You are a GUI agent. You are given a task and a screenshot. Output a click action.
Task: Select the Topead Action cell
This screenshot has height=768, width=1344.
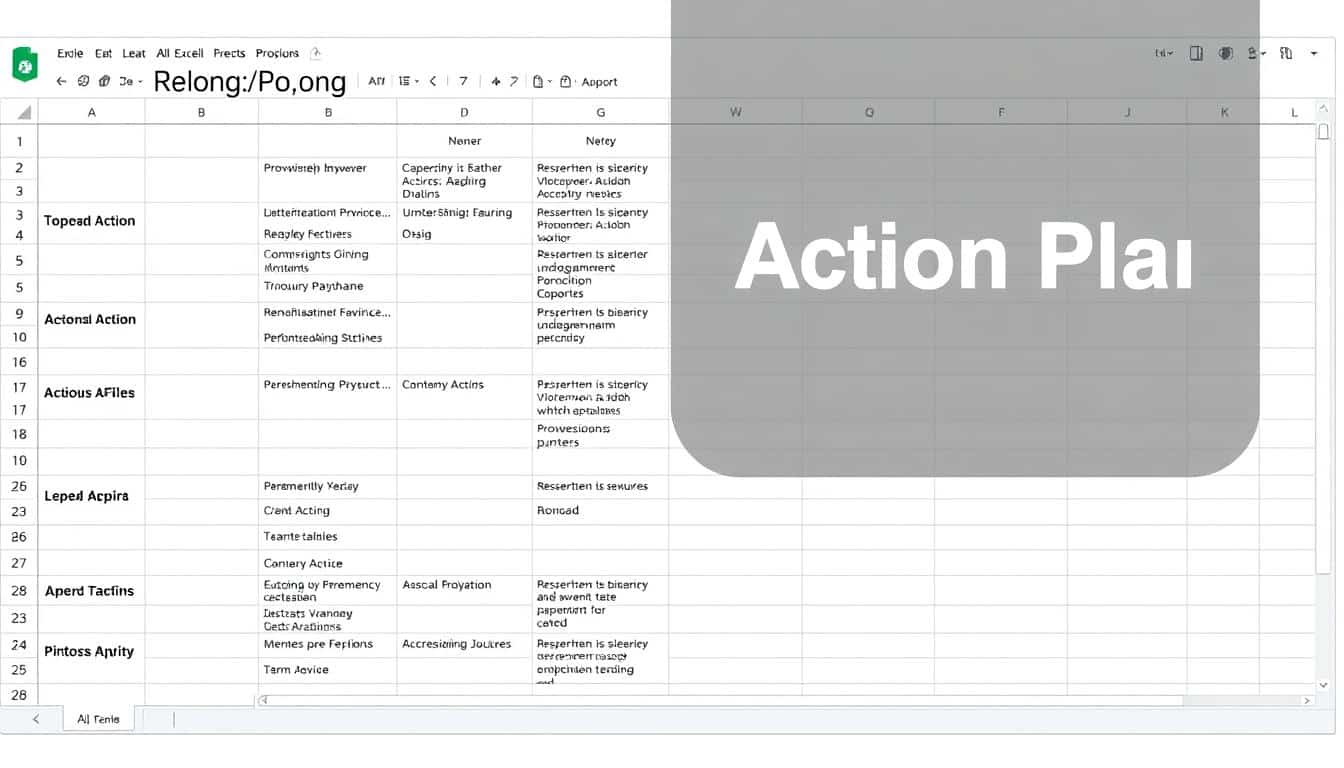(89, 221)
